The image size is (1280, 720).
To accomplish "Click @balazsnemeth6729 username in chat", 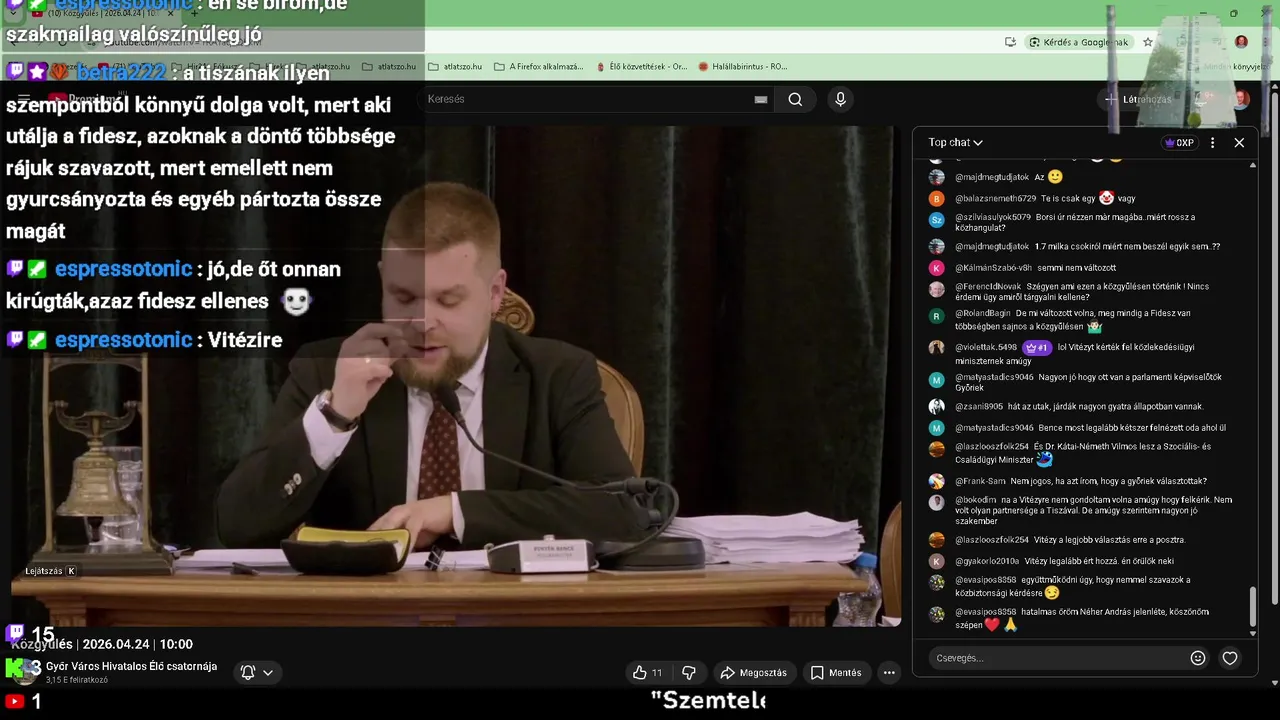I will [996, 198].
